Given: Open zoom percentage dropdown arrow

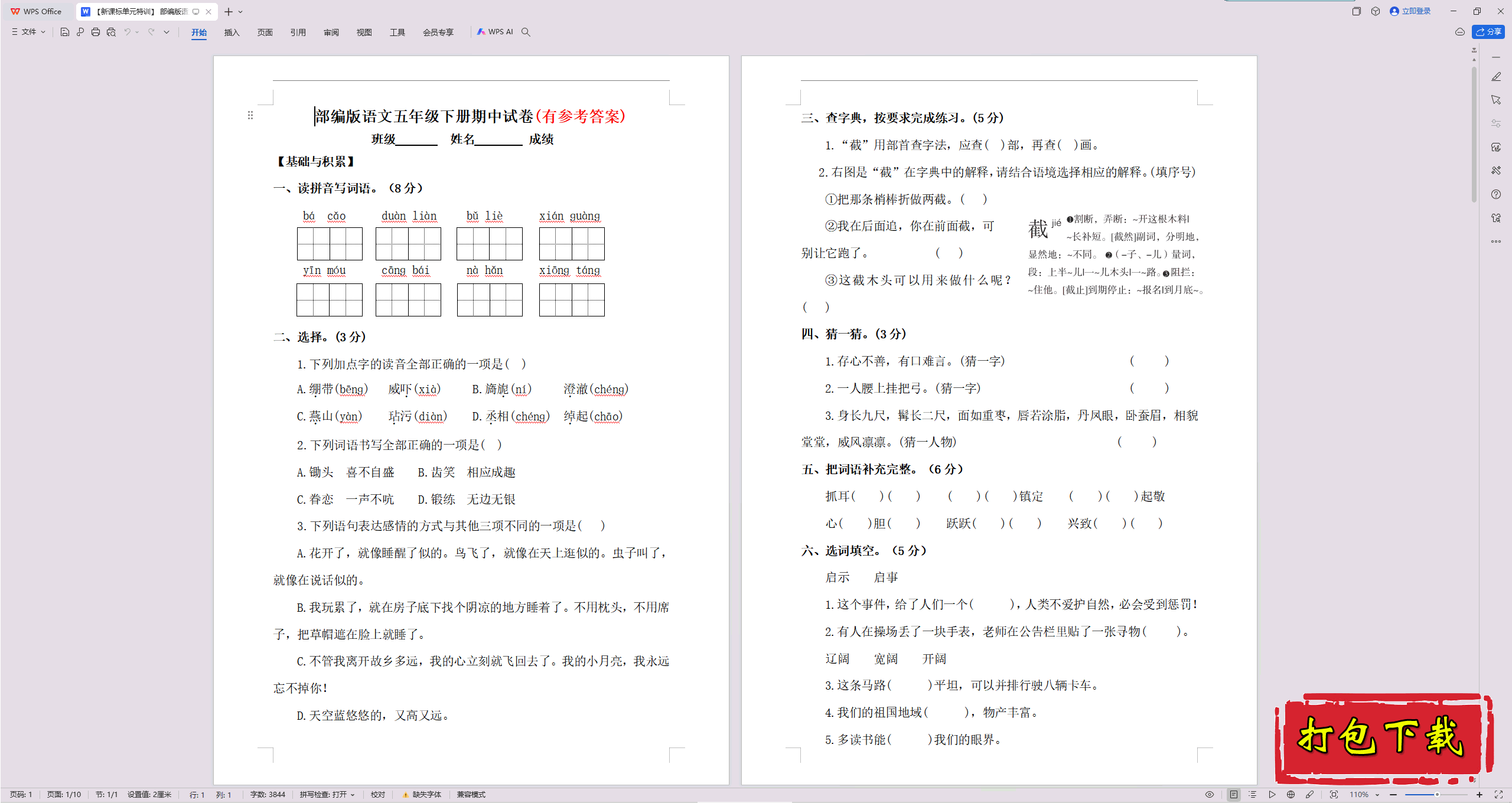Looking at the screenshot, I should coord(1377,795).
